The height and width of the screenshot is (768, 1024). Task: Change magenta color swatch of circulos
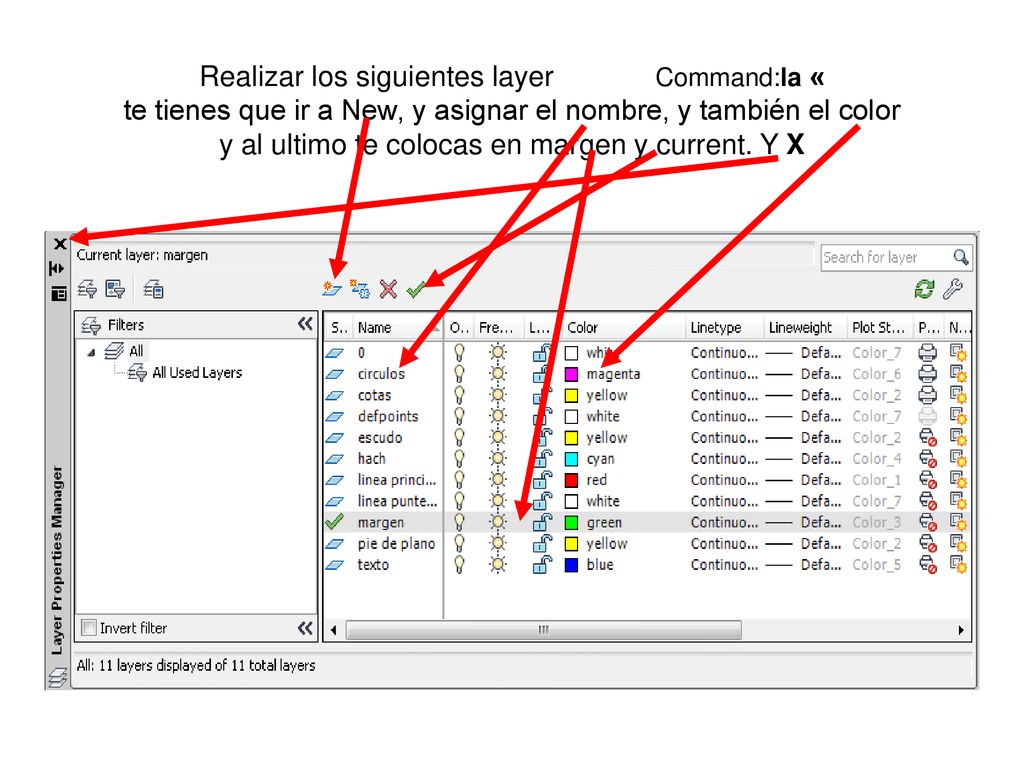(571, 374)
